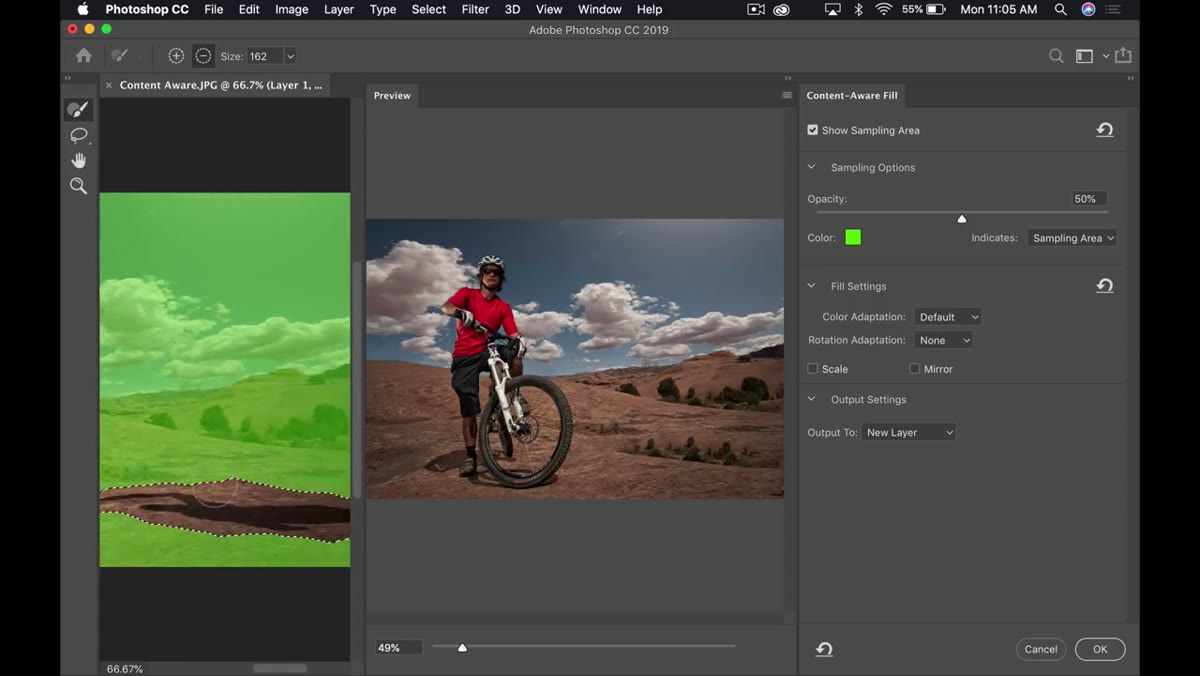Click the Bluetooth icon in menu bar
The image size is (1200, 676).
[x=858, y=9]
